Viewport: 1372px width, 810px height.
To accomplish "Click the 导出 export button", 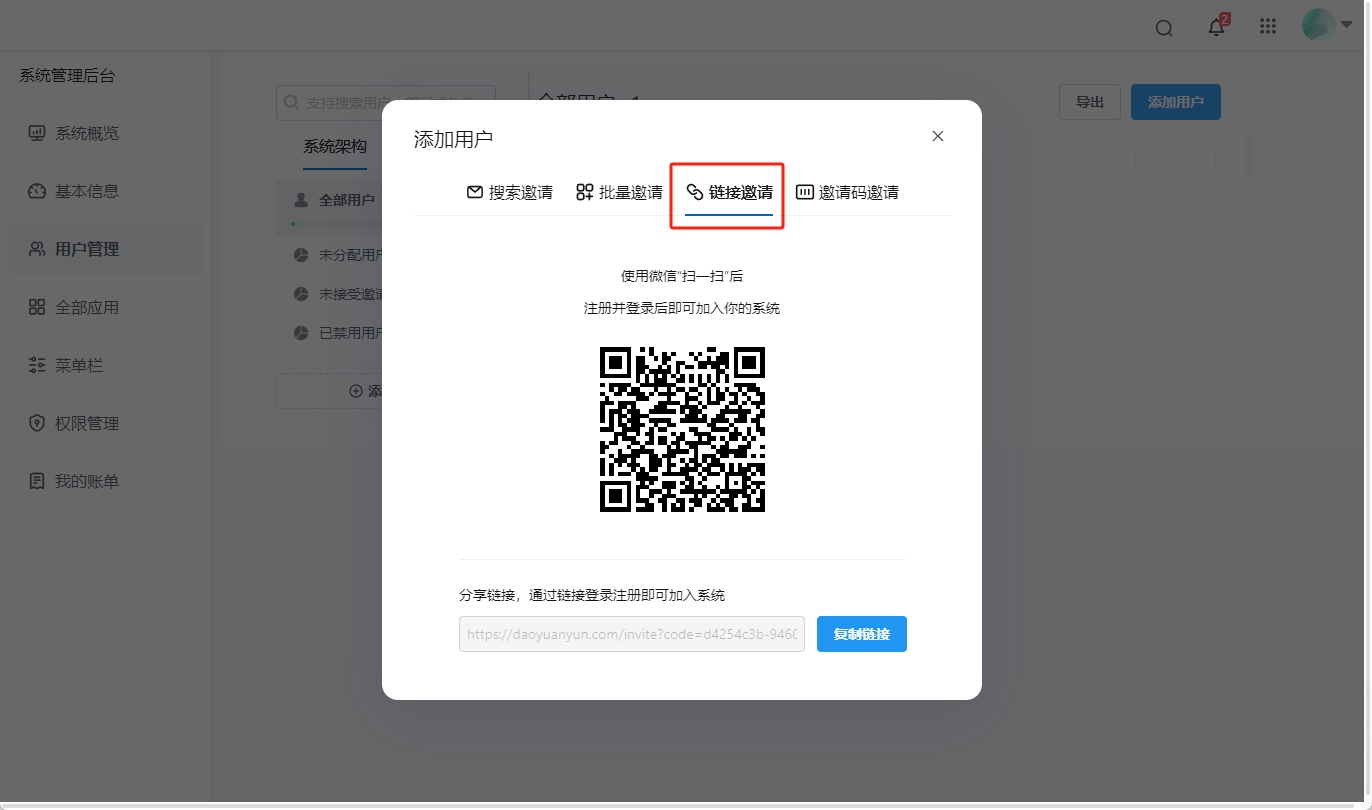I will tap(1089, 101).
